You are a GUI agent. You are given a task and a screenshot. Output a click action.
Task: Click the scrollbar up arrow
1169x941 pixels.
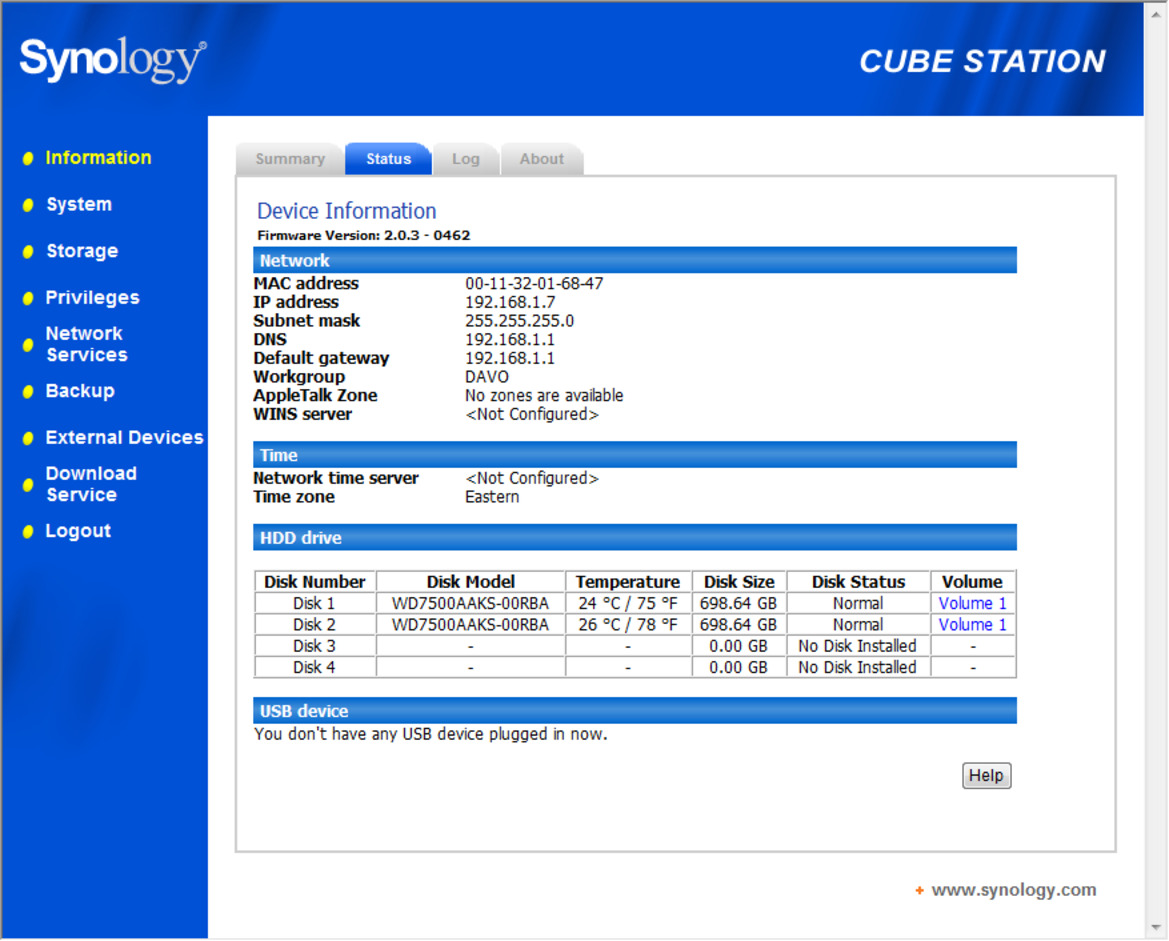[1156, 13]
